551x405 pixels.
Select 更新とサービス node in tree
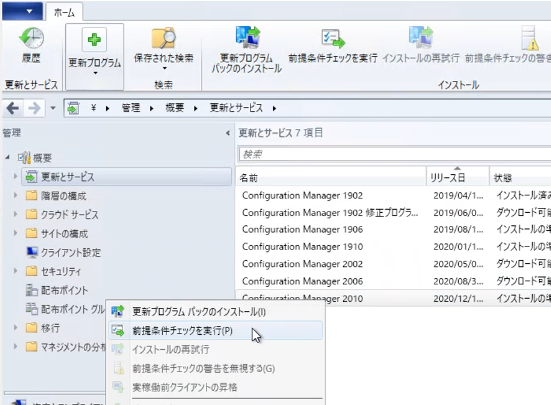tap(126, 177)
